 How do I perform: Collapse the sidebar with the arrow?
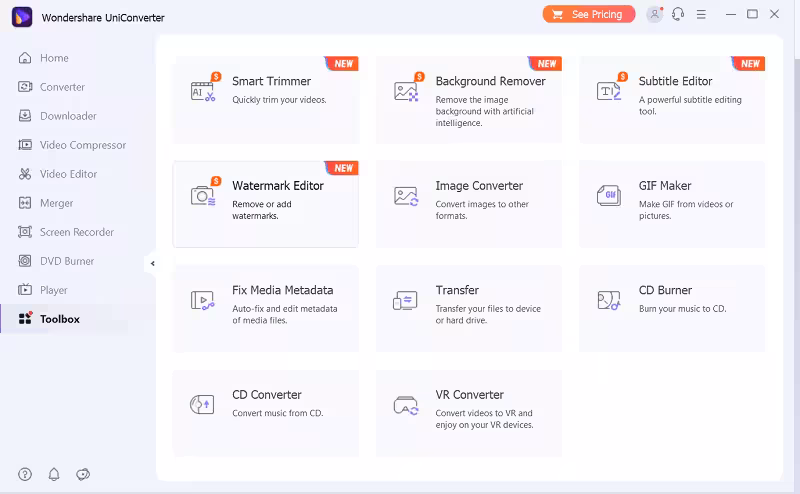point(152,263)
